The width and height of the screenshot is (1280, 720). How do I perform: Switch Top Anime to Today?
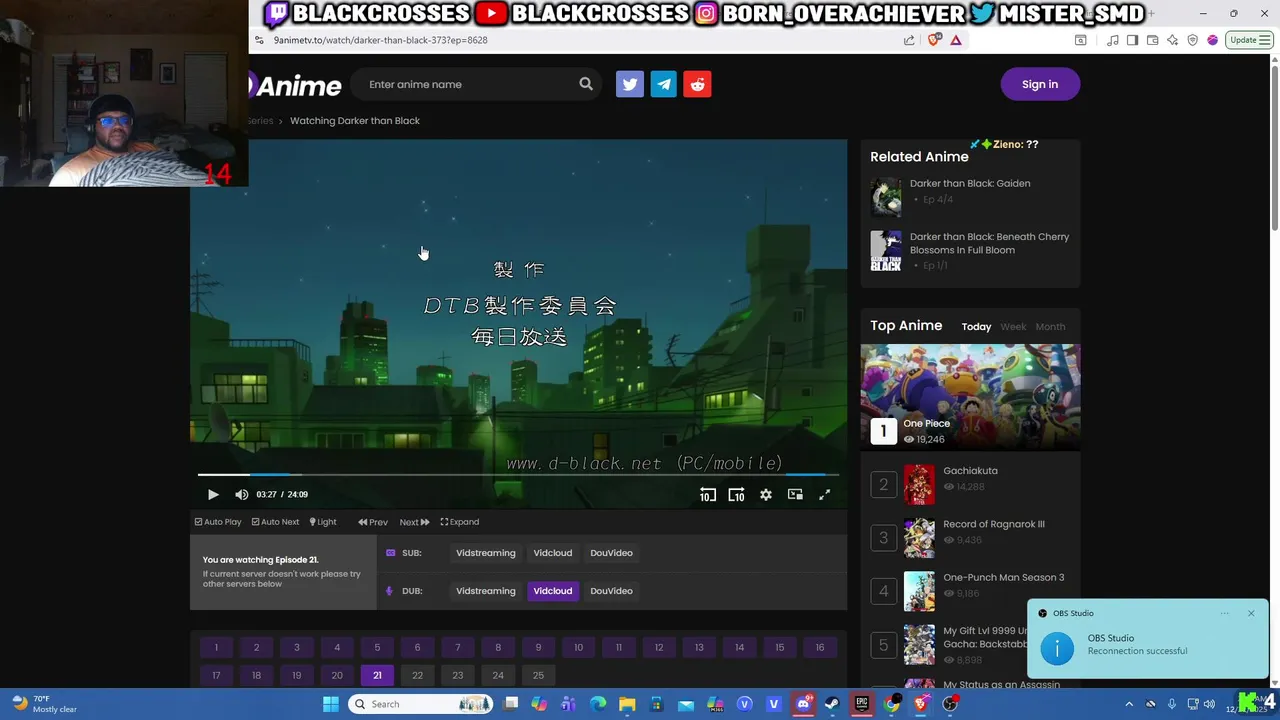click(976, 327)
